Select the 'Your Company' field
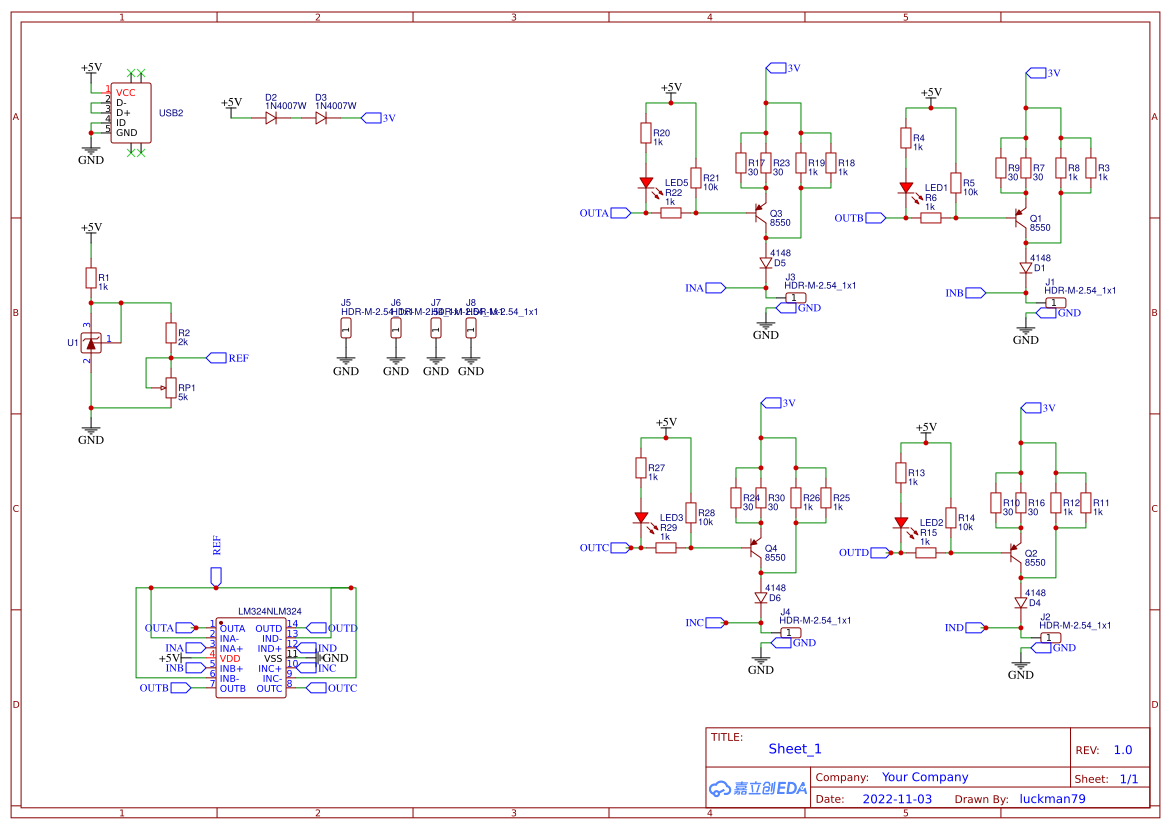 pyautogui.click(x=924, y=777)
